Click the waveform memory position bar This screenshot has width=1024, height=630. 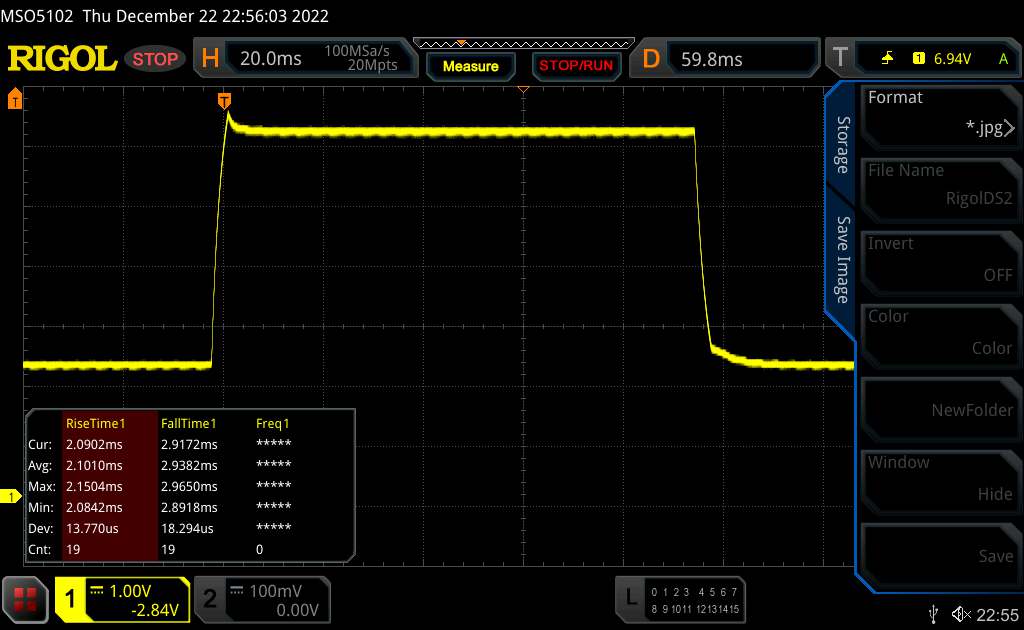[x=524, y=44]
